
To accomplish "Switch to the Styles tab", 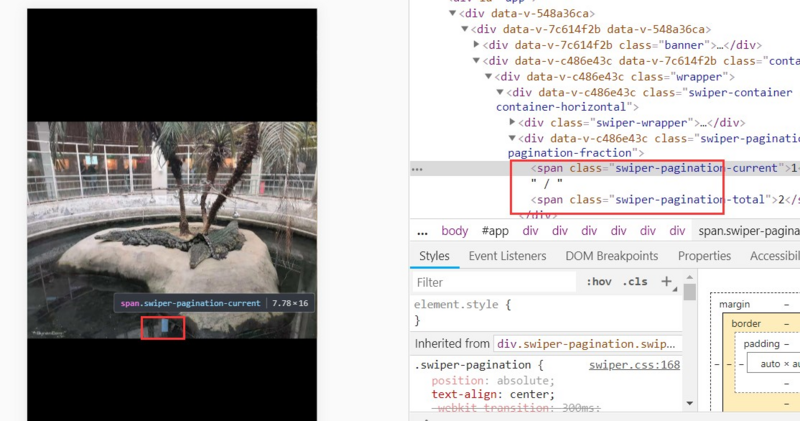I will 434,256.
